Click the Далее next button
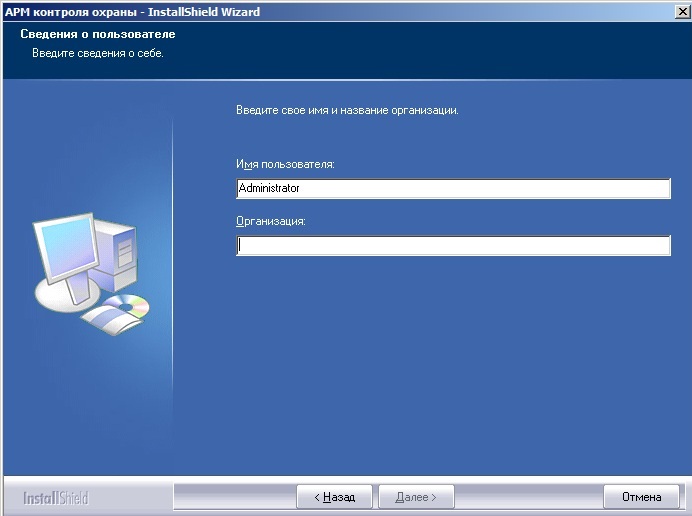Screen dimensions: 692x516 416,497
